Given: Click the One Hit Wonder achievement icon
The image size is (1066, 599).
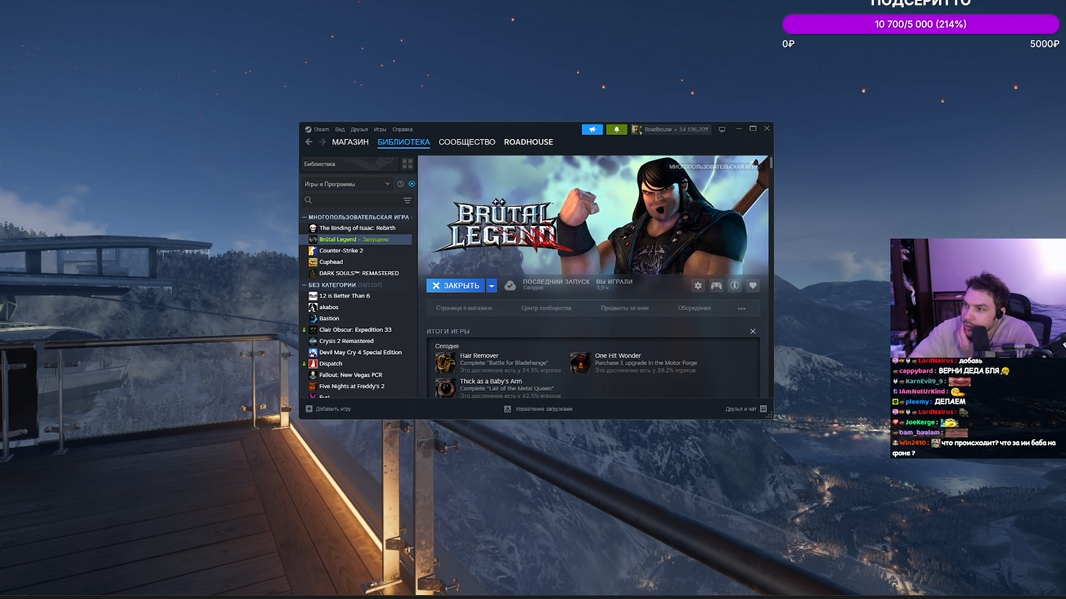Looking at the screenshot, I should click(x=580, y=362).
